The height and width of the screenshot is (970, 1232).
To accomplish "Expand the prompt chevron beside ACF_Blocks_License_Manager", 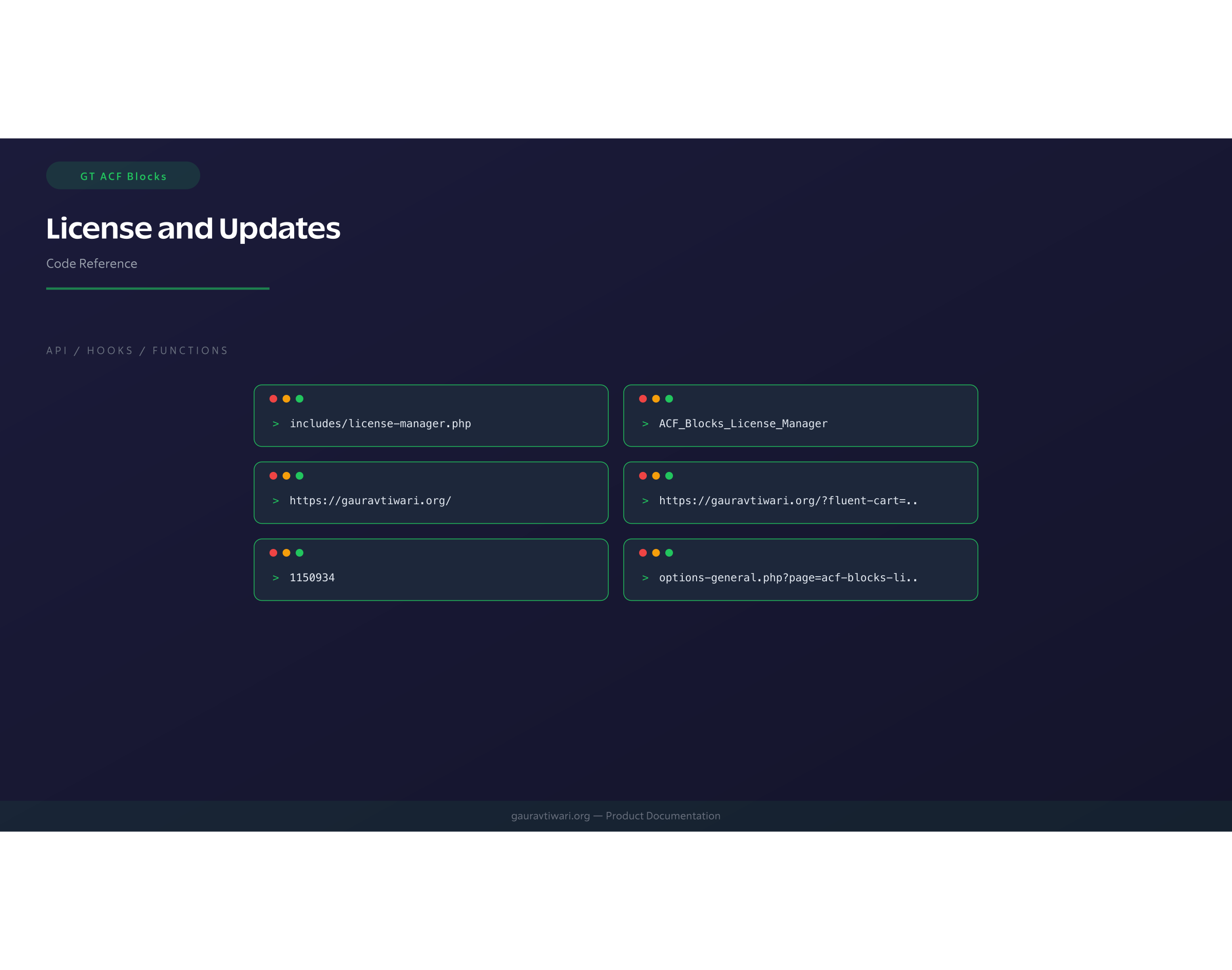I will pyautogui.click(x=645, y=423).
